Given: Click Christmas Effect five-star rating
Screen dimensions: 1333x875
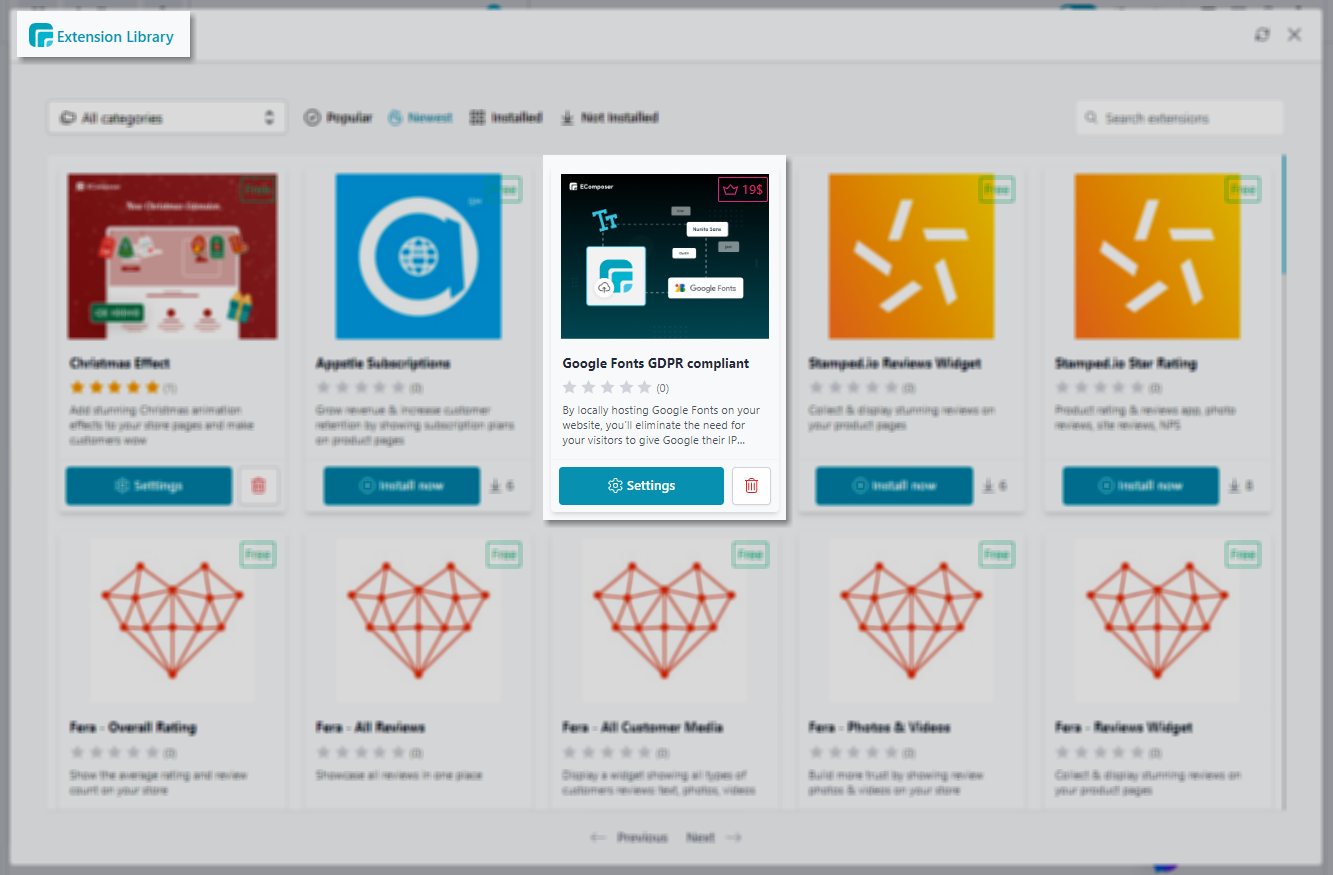Looking at the screenshot, I should click(114, 388).
